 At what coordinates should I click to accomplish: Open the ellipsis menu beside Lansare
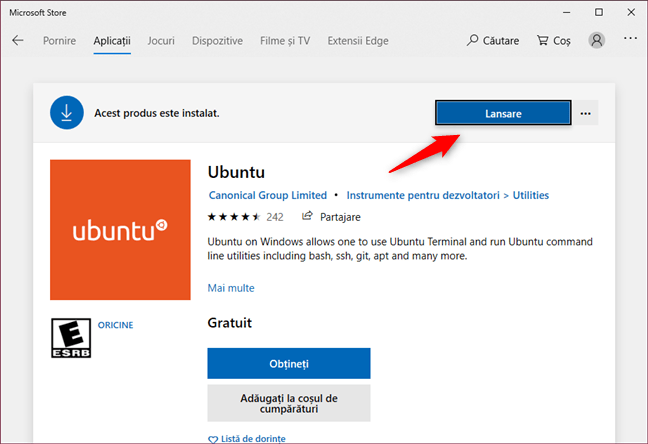[x=585, y=113]
